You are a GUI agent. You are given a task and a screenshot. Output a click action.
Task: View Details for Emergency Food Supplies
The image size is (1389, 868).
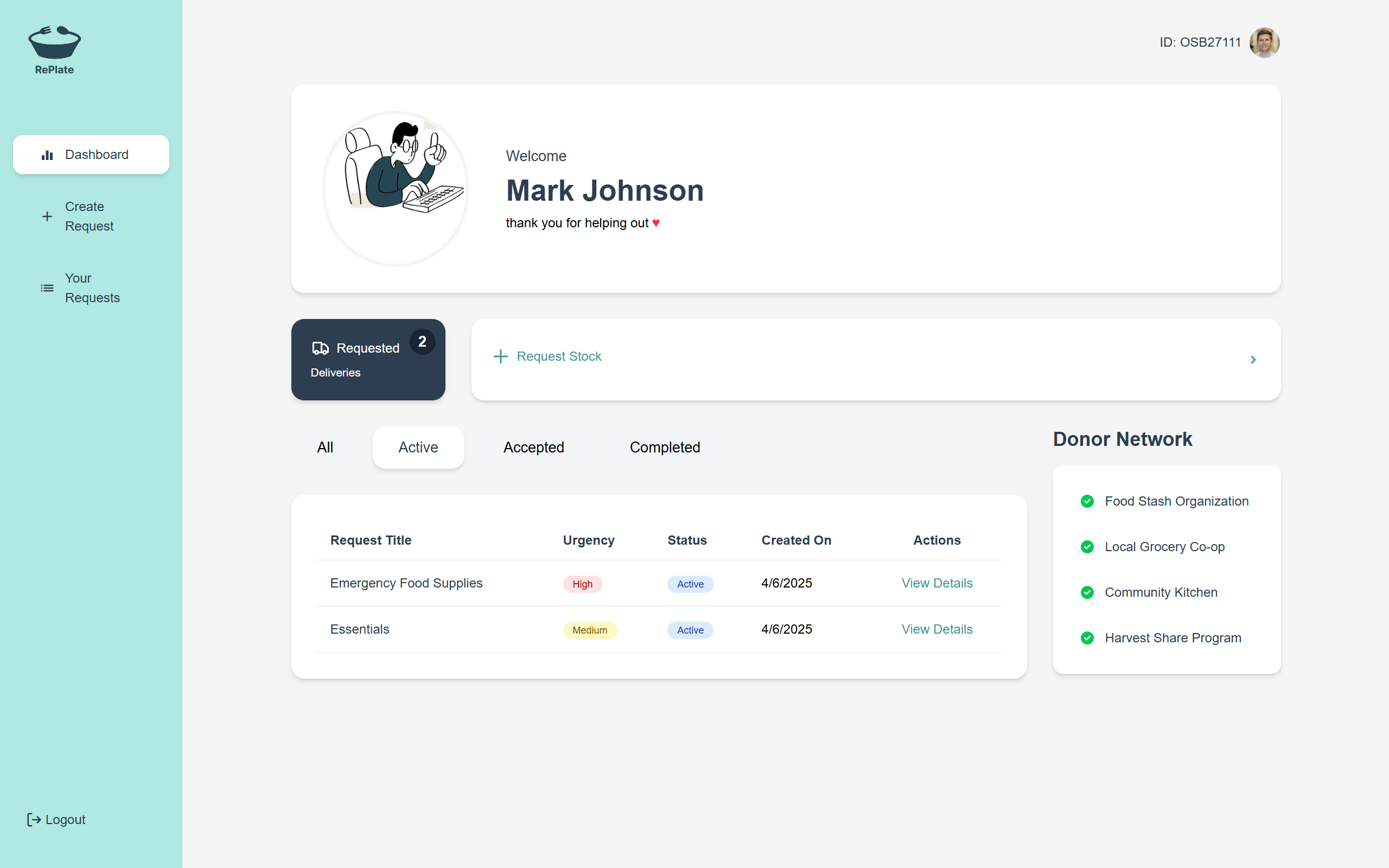[936, 583]
